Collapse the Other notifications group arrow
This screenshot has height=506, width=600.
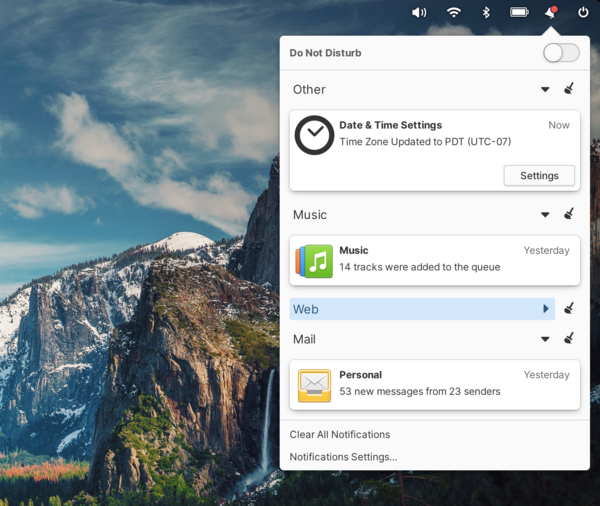[x=545, y=89]
